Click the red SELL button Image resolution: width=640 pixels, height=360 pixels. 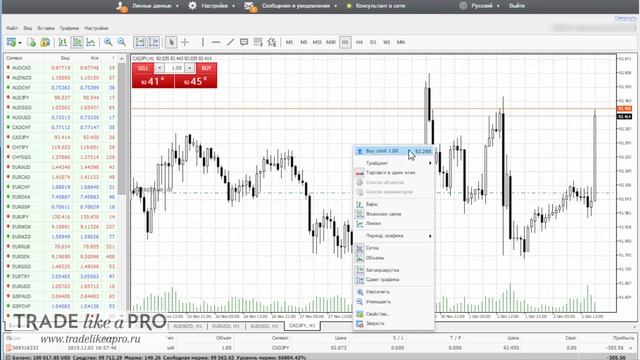(143, 68)
